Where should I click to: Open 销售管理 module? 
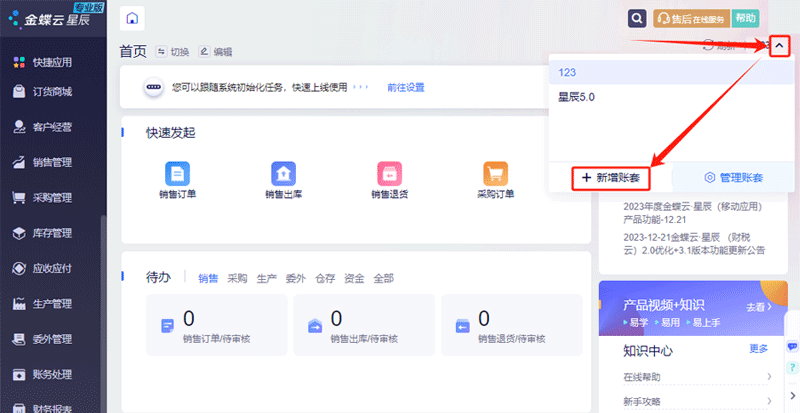point(43,162)
